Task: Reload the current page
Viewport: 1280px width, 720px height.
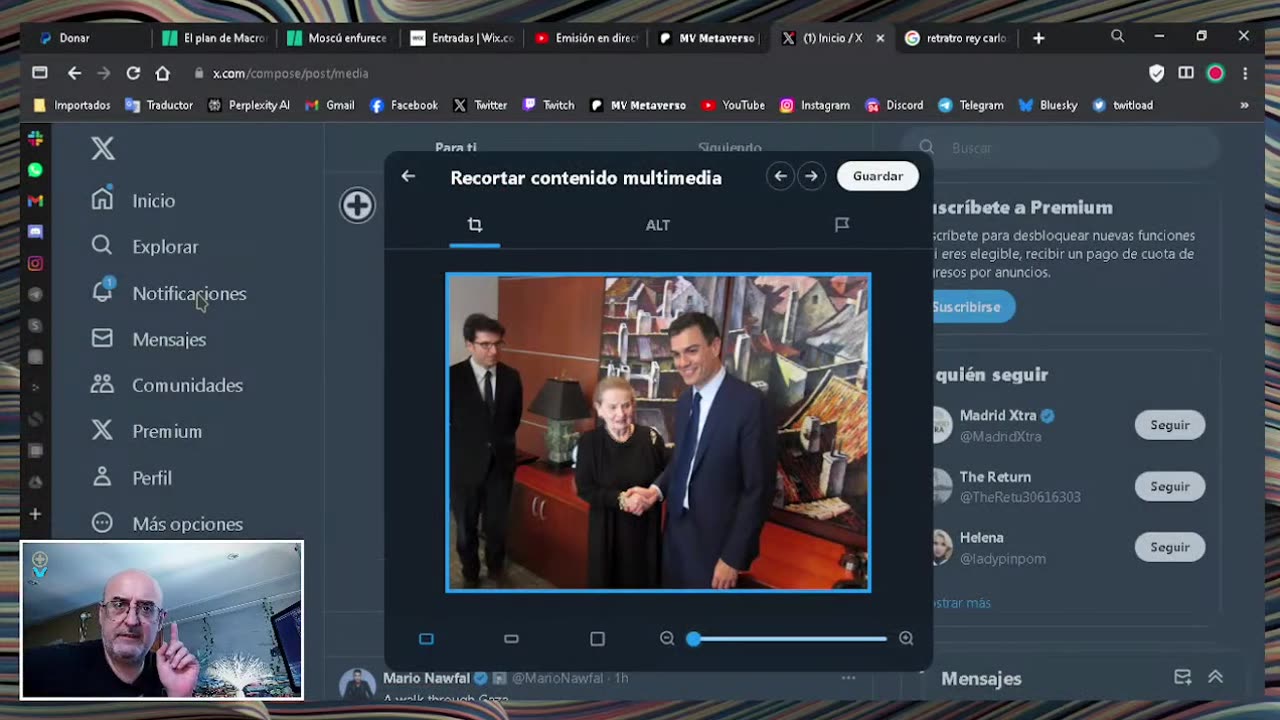Action: point(133,73)
